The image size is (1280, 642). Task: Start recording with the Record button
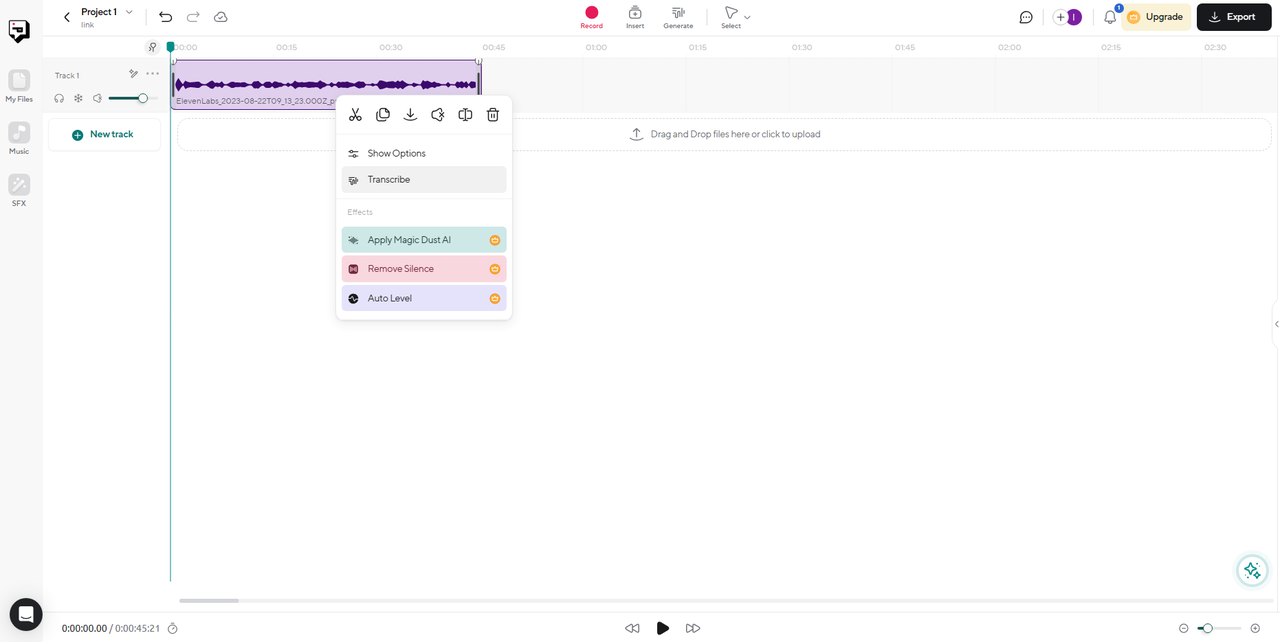(x=592, y=17)
